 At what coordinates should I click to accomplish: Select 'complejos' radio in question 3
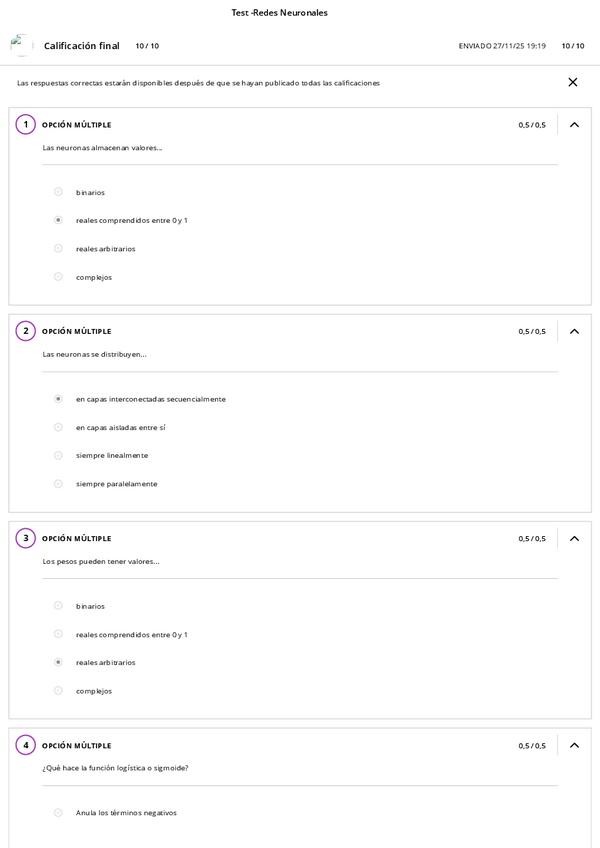[58, 691]
